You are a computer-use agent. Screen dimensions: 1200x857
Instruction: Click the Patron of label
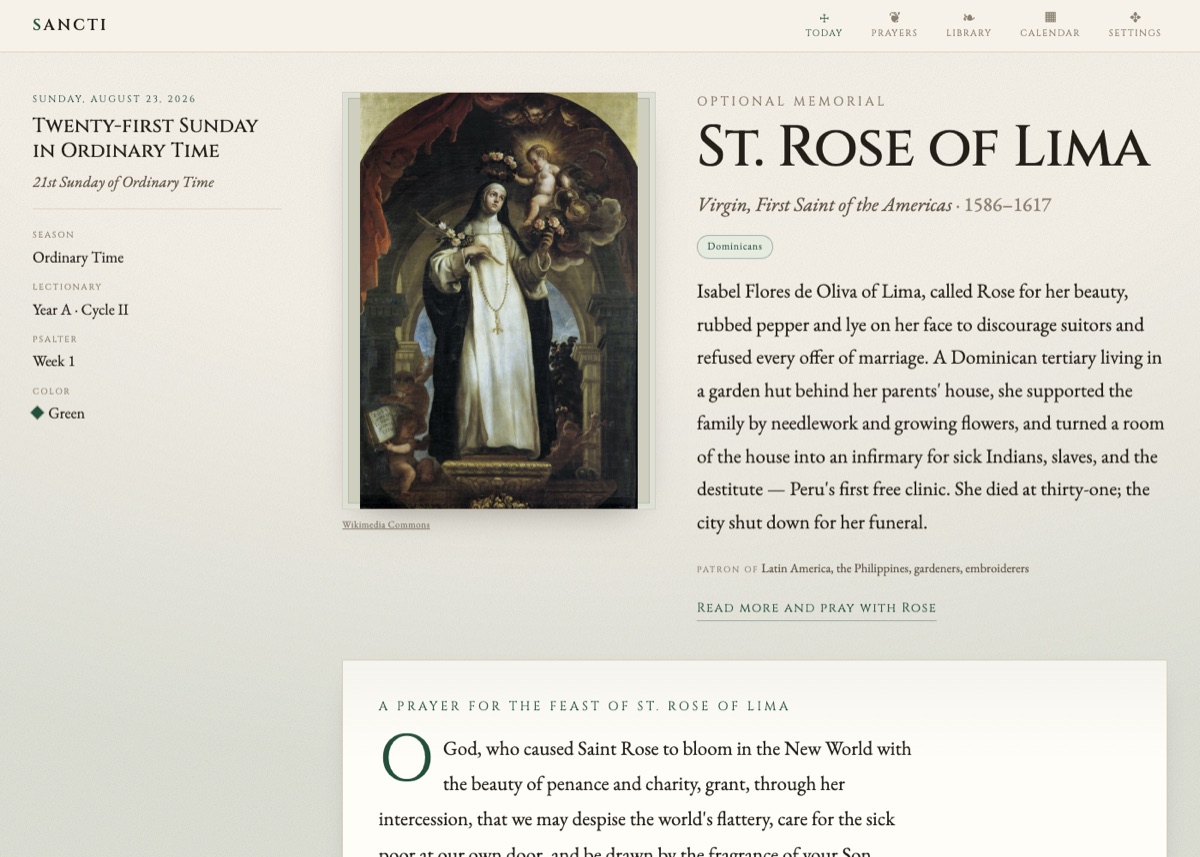coord(727,569)
